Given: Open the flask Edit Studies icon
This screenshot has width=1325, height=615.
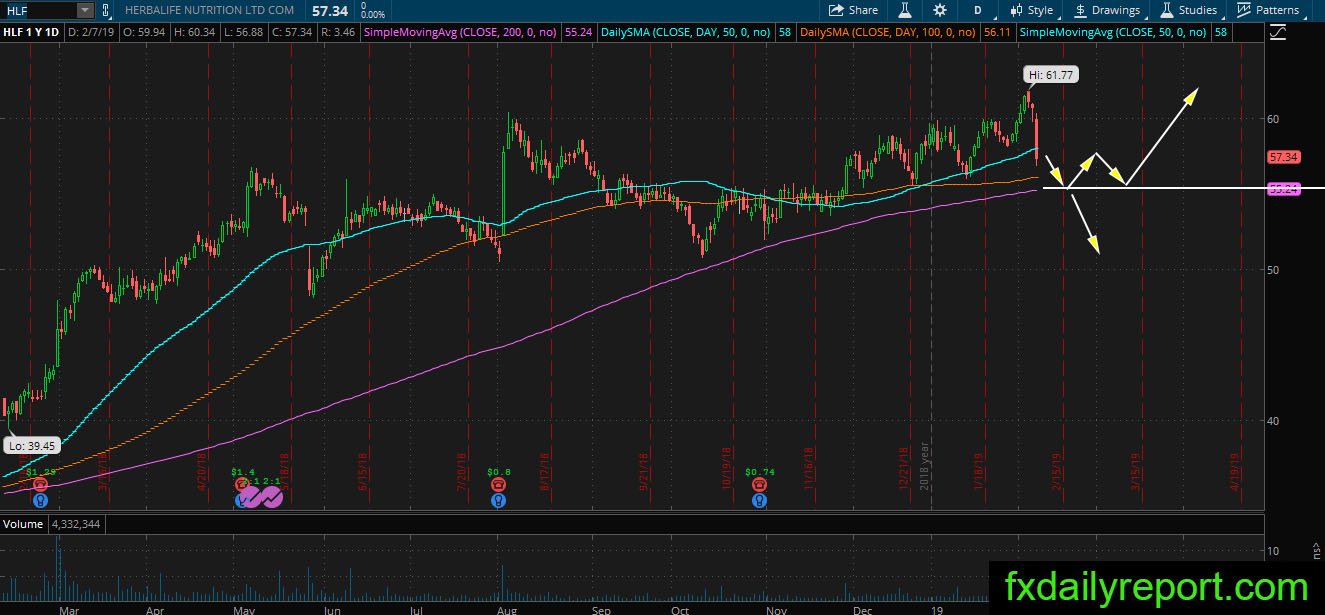Looking at the screenshot, I should pyautogui.click(x=905, y=10).
